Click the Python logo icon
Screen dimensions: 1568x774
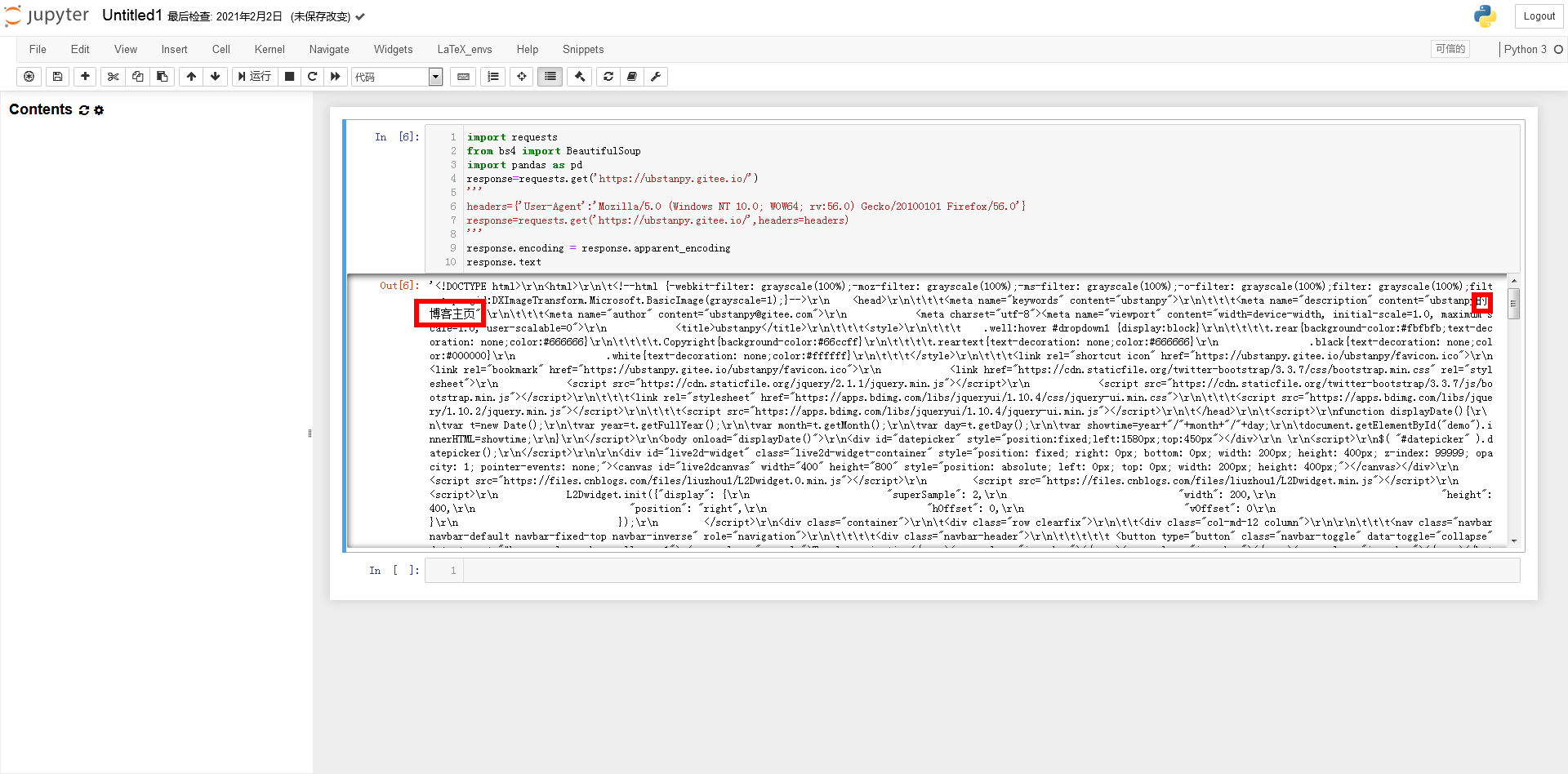(1485, 16)
